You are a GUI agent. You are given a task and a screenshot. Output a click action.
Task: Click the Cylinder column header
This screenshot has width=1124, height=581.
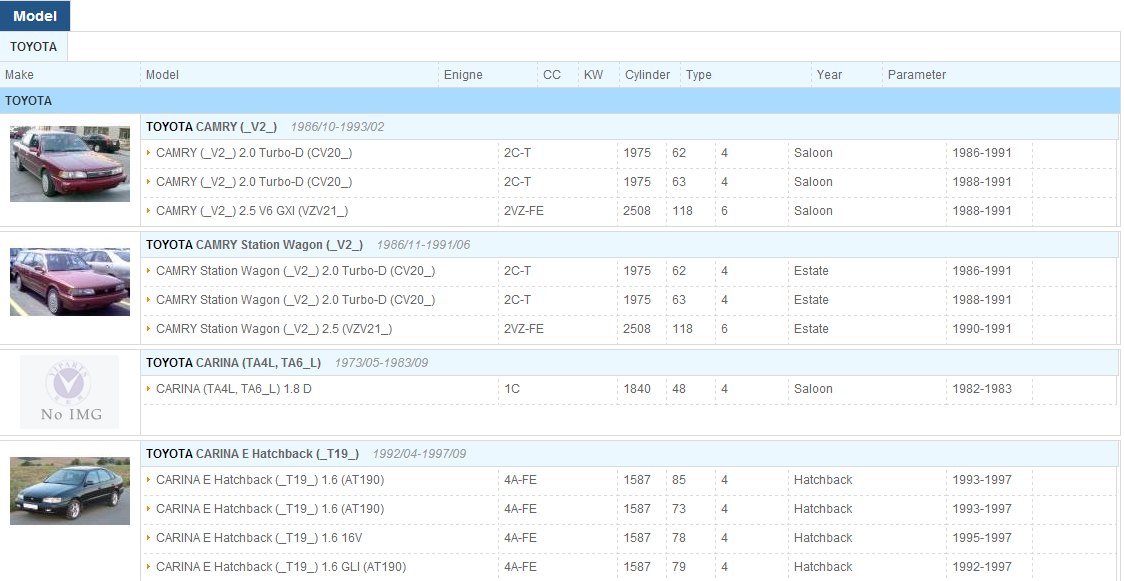pos(647,75)
